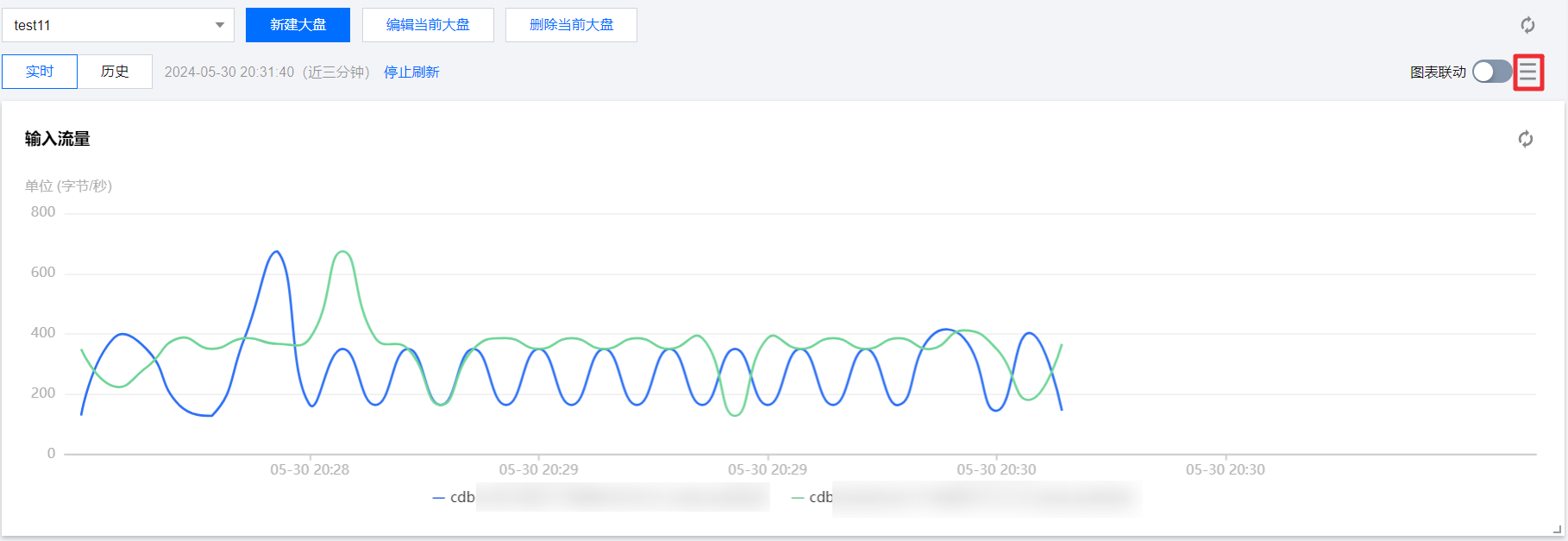This screenshot has width=1568, height=541.
Task: Click the chart panel resize handle corner
Action: 1557,530
